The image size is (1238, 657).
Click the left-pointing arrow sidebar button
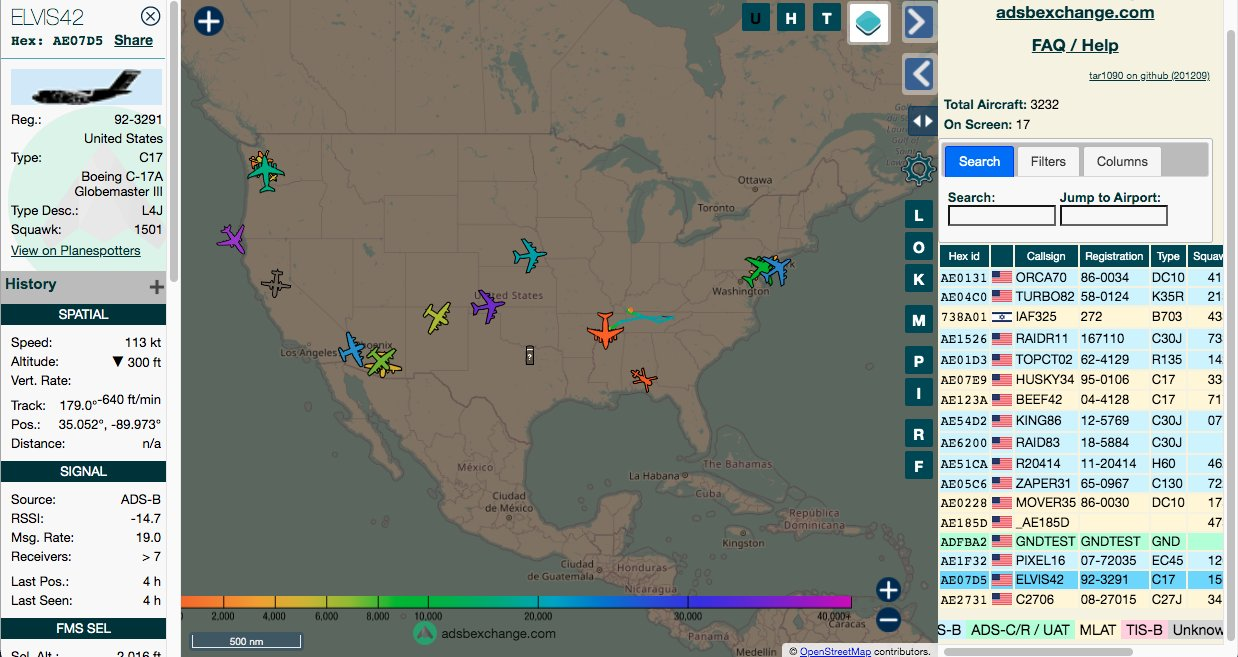click(919, 73)
